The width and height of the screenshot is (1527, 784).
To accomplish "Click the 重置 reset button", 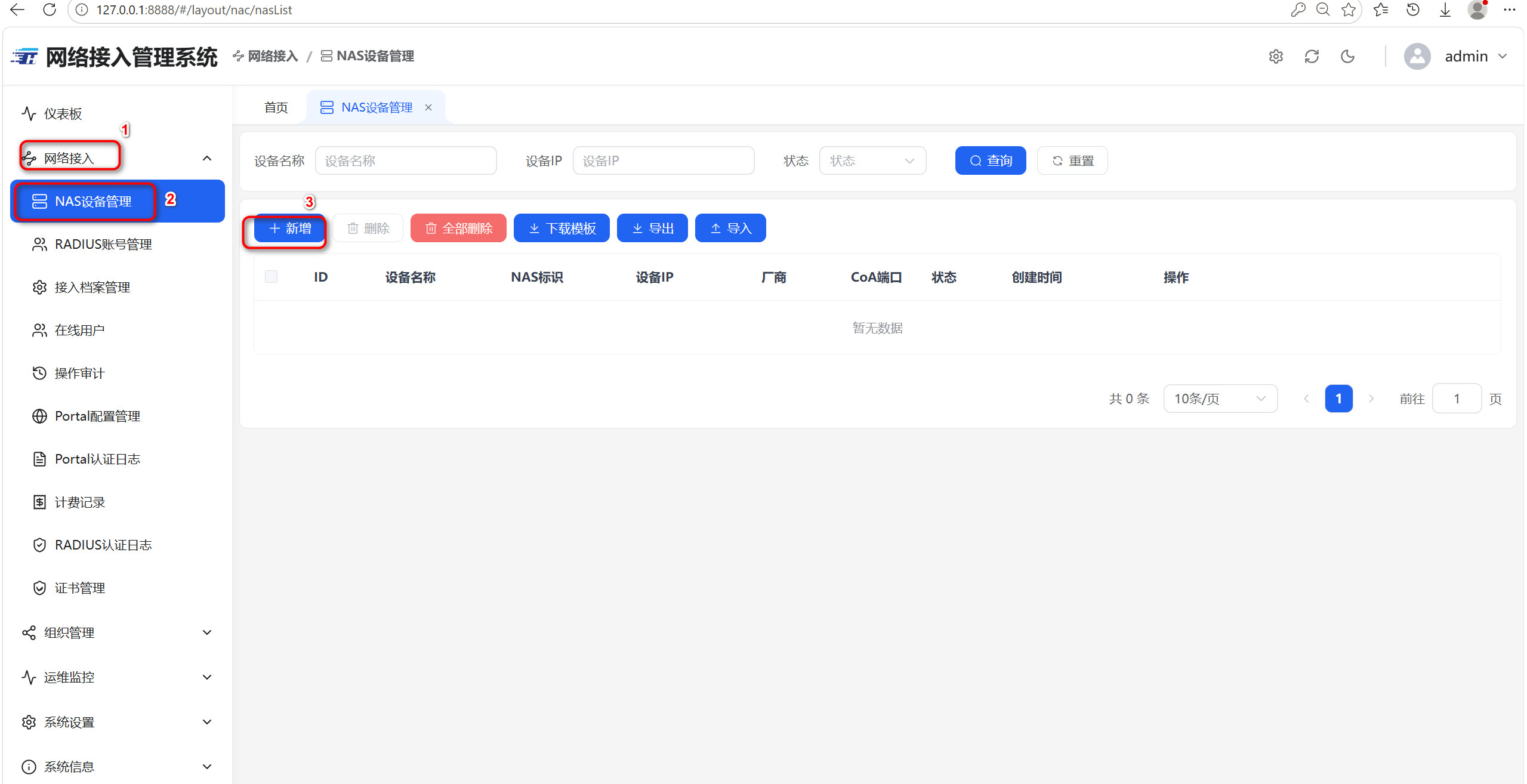I will [1072, 160].
